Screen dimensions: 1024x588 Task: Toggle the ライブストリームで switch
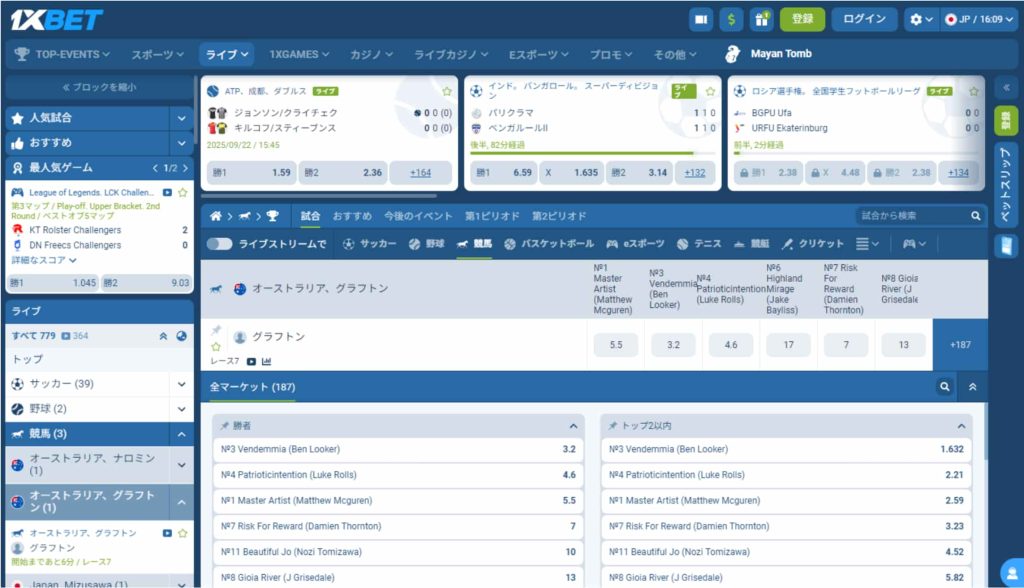pyautogui.click(x=219, y=244)
